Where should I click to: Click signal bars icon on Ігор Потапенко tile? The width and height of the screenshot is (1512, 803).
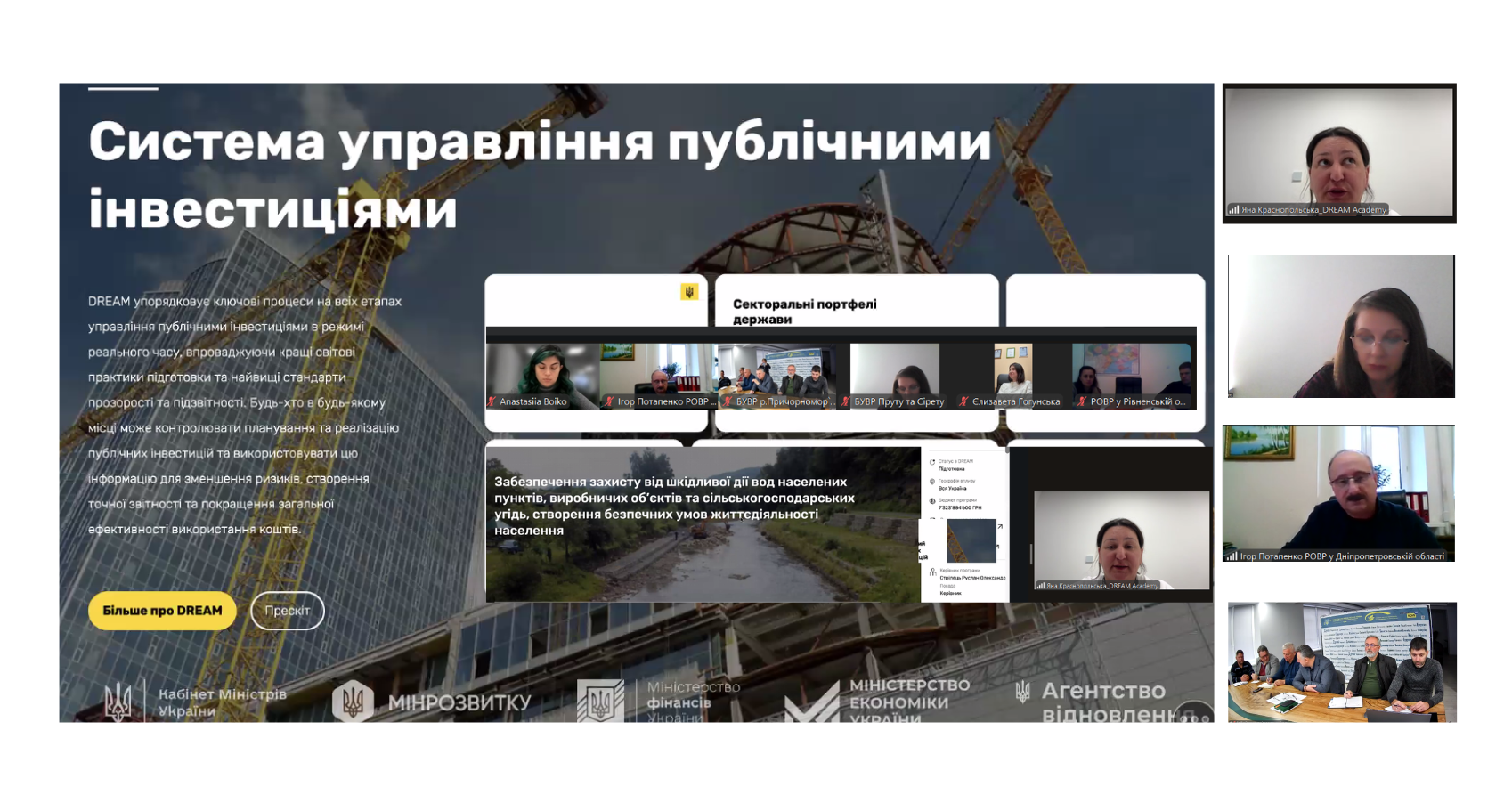pos(1232,556)
